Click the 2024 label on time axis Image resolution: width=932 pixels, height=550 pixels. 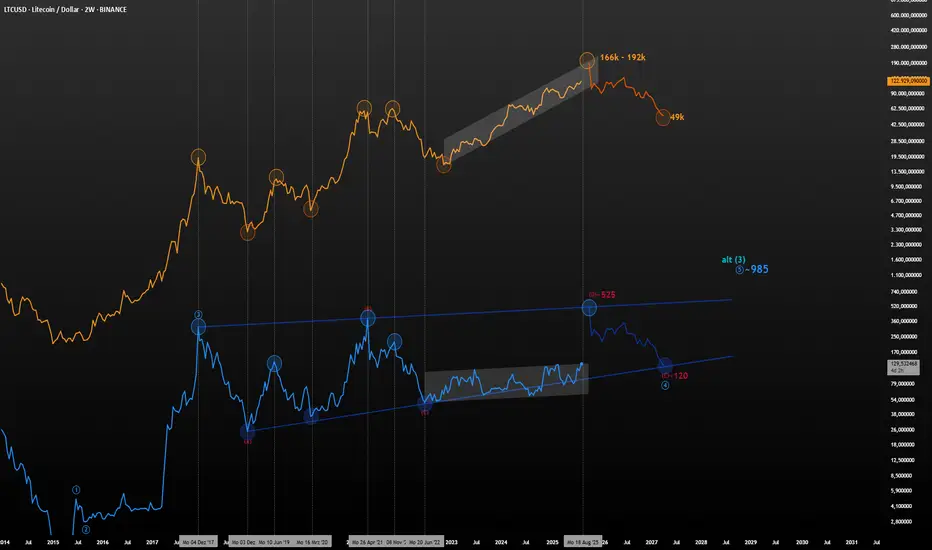click(x=501, y=542)
